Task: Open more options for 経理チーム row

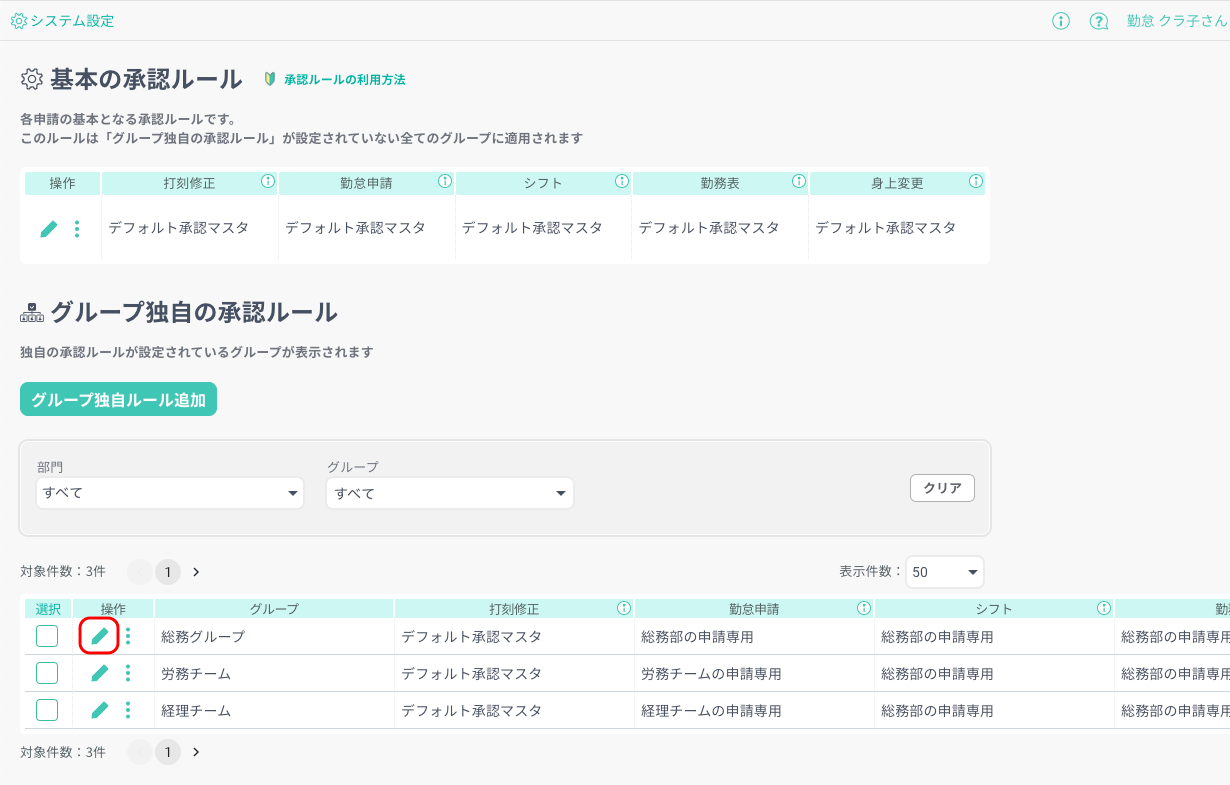Action: [x=128, y=710]
